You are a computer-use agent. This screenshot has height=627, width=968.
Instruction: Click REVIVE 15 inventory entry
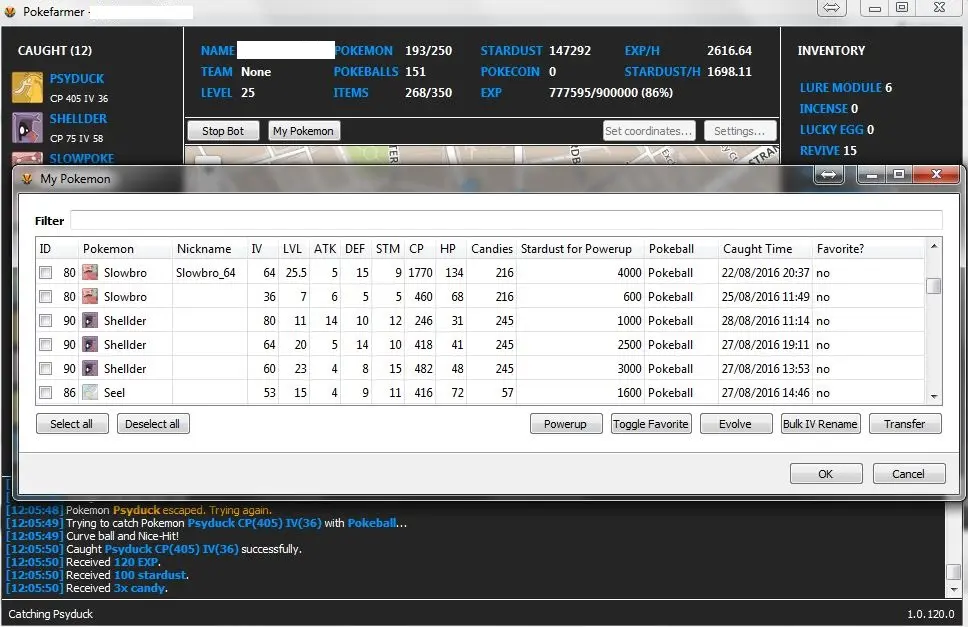[828, 151]
